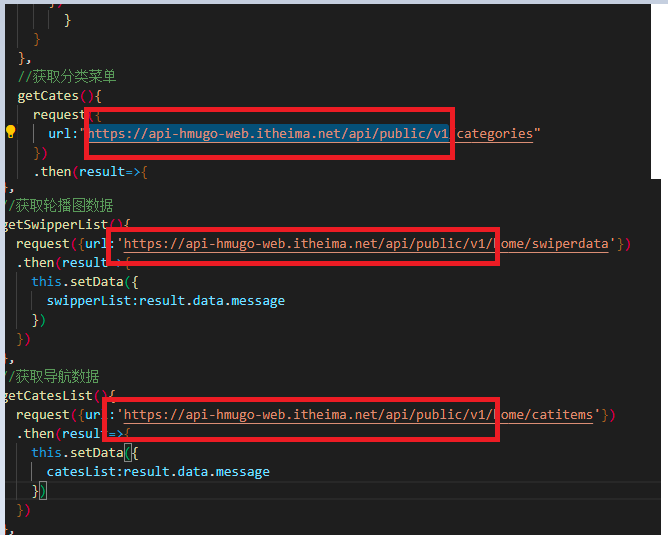Click the request call in getSwipperList
668x535 pixels.
point(43,244)
